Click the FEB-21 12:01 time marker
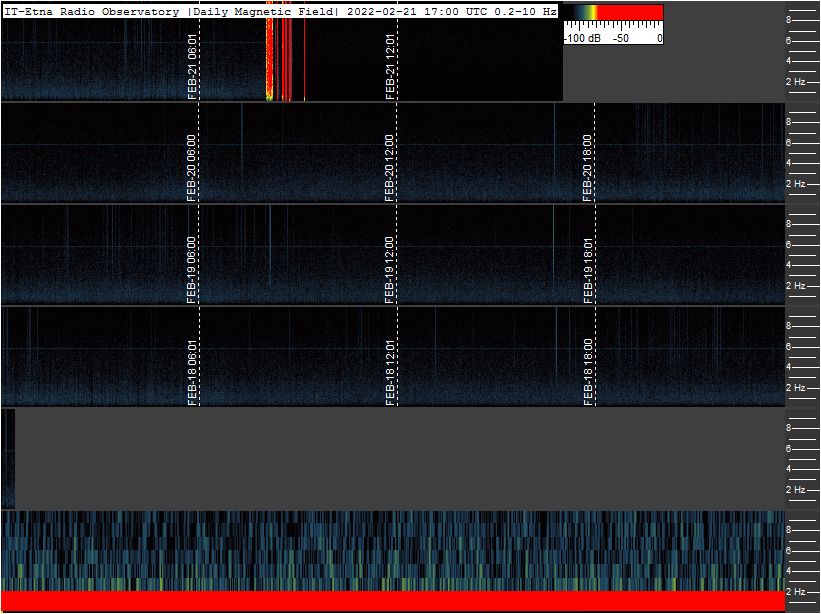The image size is (821, 614). pos(390,67)
